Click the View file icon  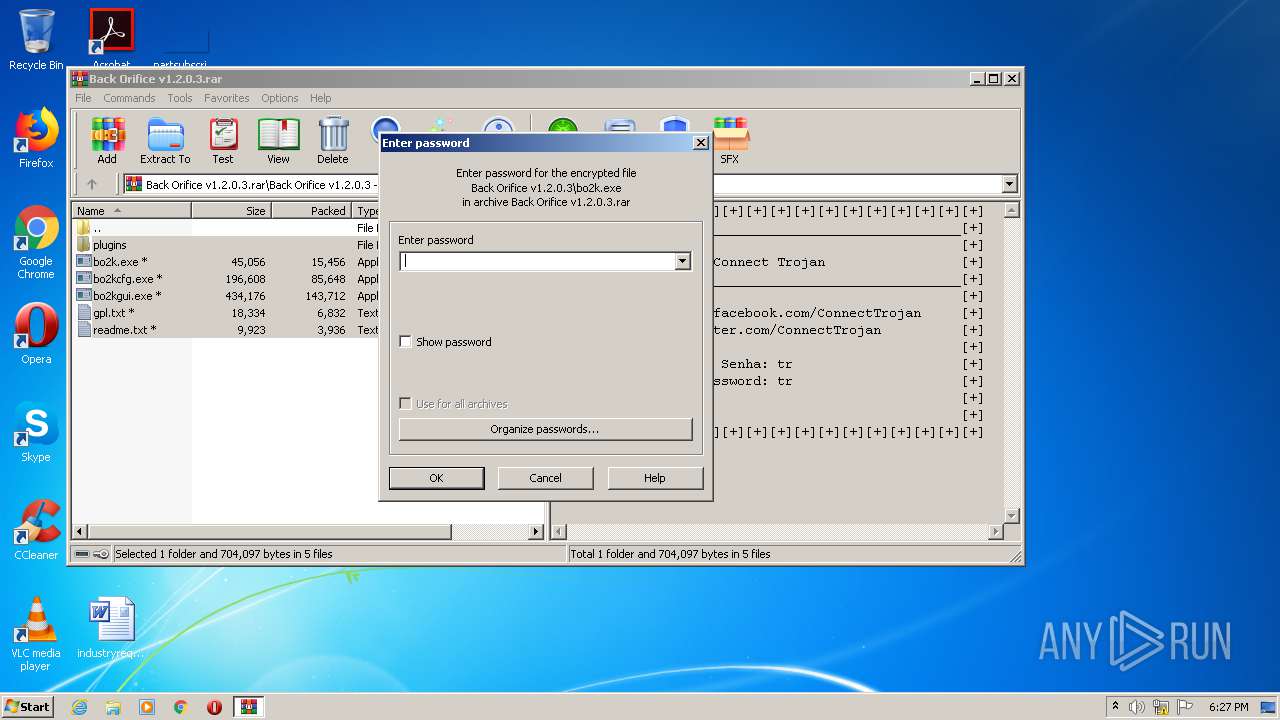click(278, 141)
